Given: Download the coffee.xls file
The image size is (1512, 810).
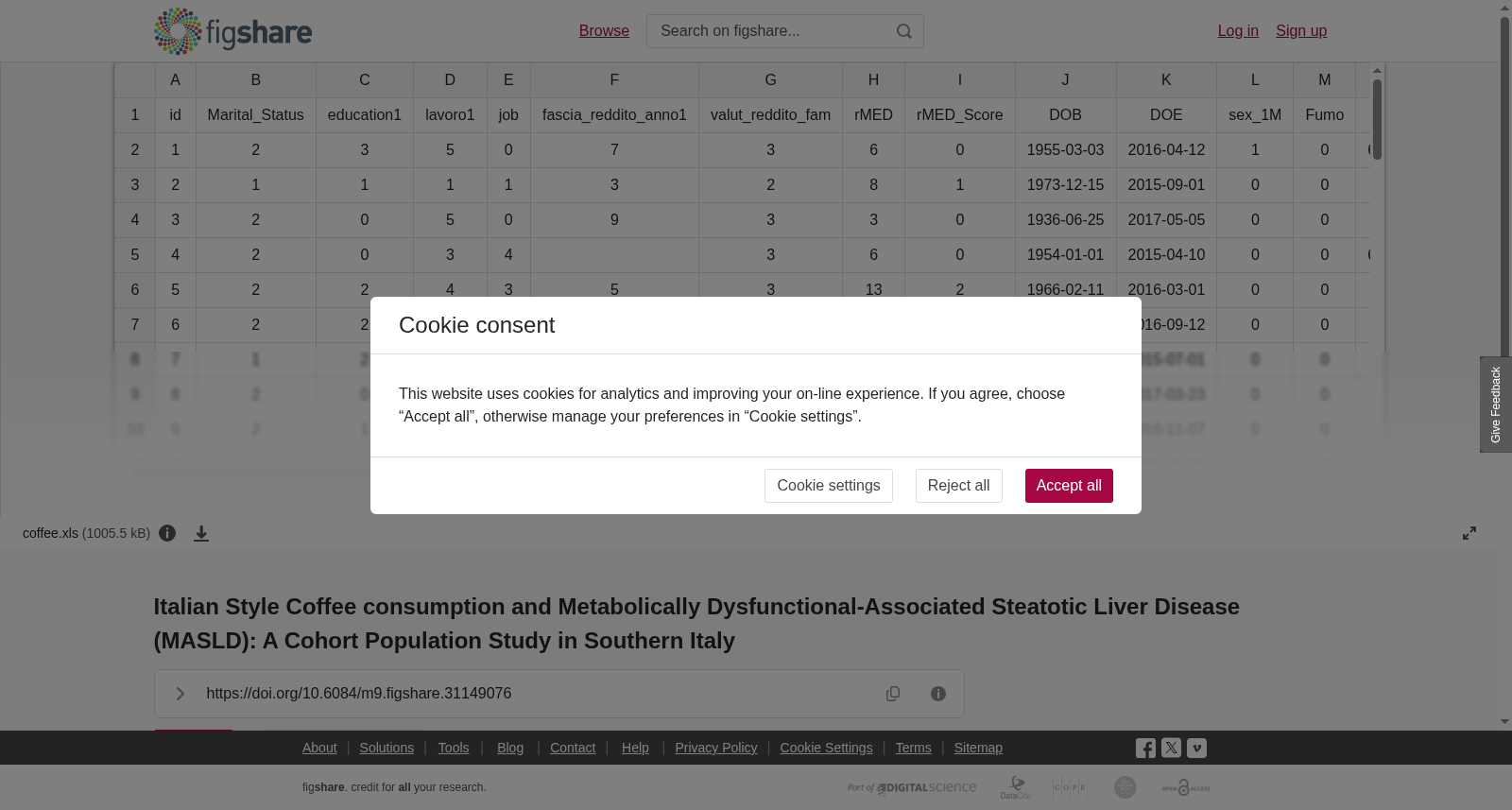Looking at the screenshot, I should [201, 533].
